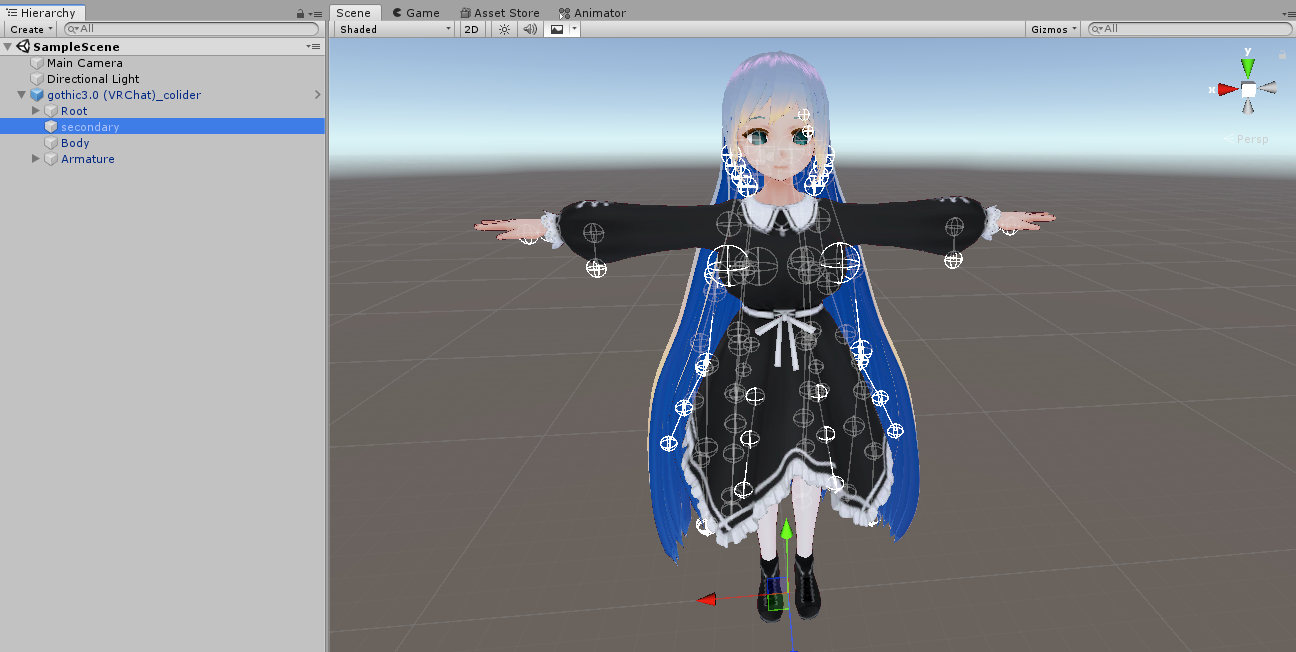Click the Hierarchy search field

191,29
